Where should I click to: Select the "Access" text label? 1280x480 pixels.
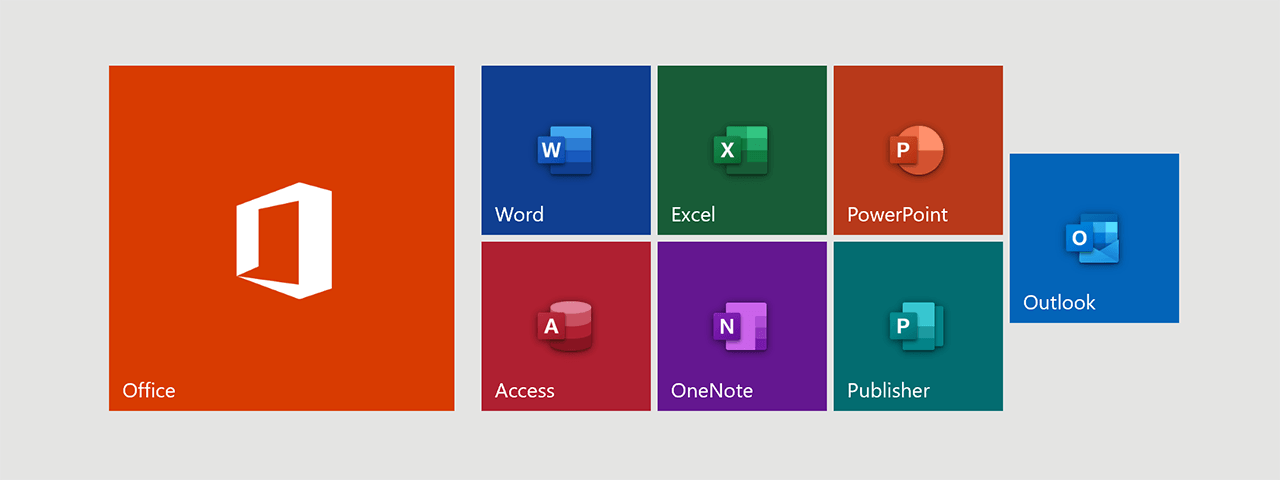524,390
